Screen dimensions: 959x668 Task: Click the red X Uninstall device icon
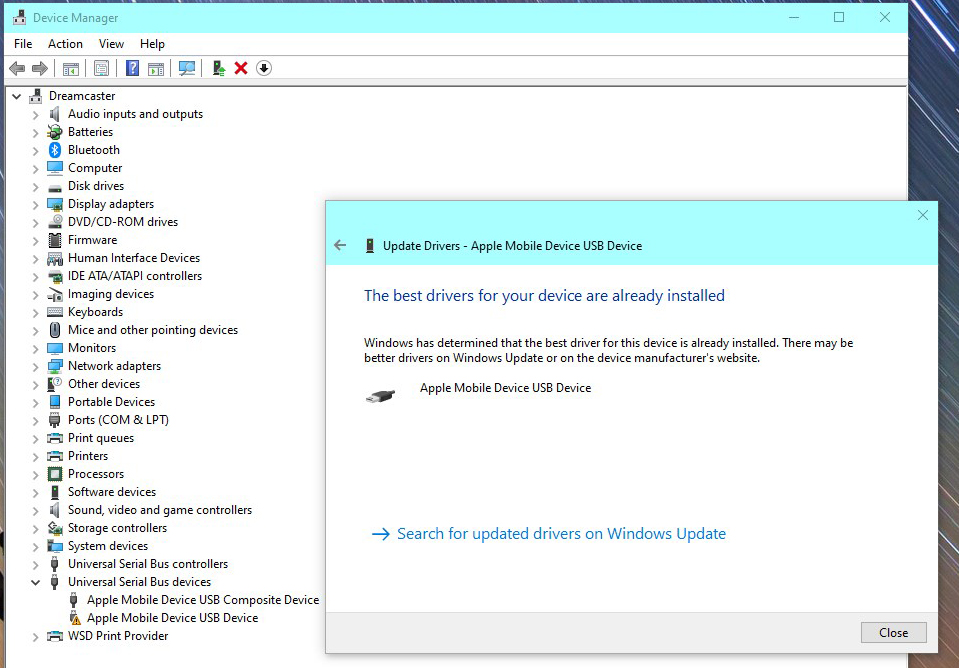point(241,68)
